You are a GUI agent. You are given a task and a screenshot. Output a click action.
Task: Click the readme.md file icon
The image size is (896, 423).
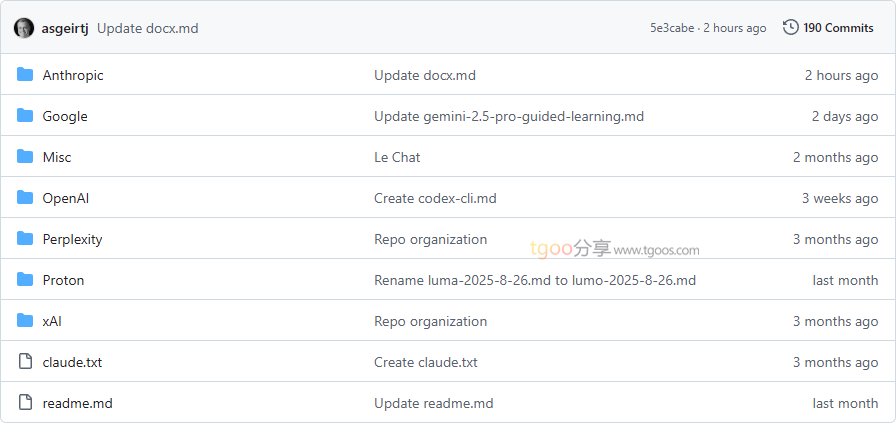[25, 403]
